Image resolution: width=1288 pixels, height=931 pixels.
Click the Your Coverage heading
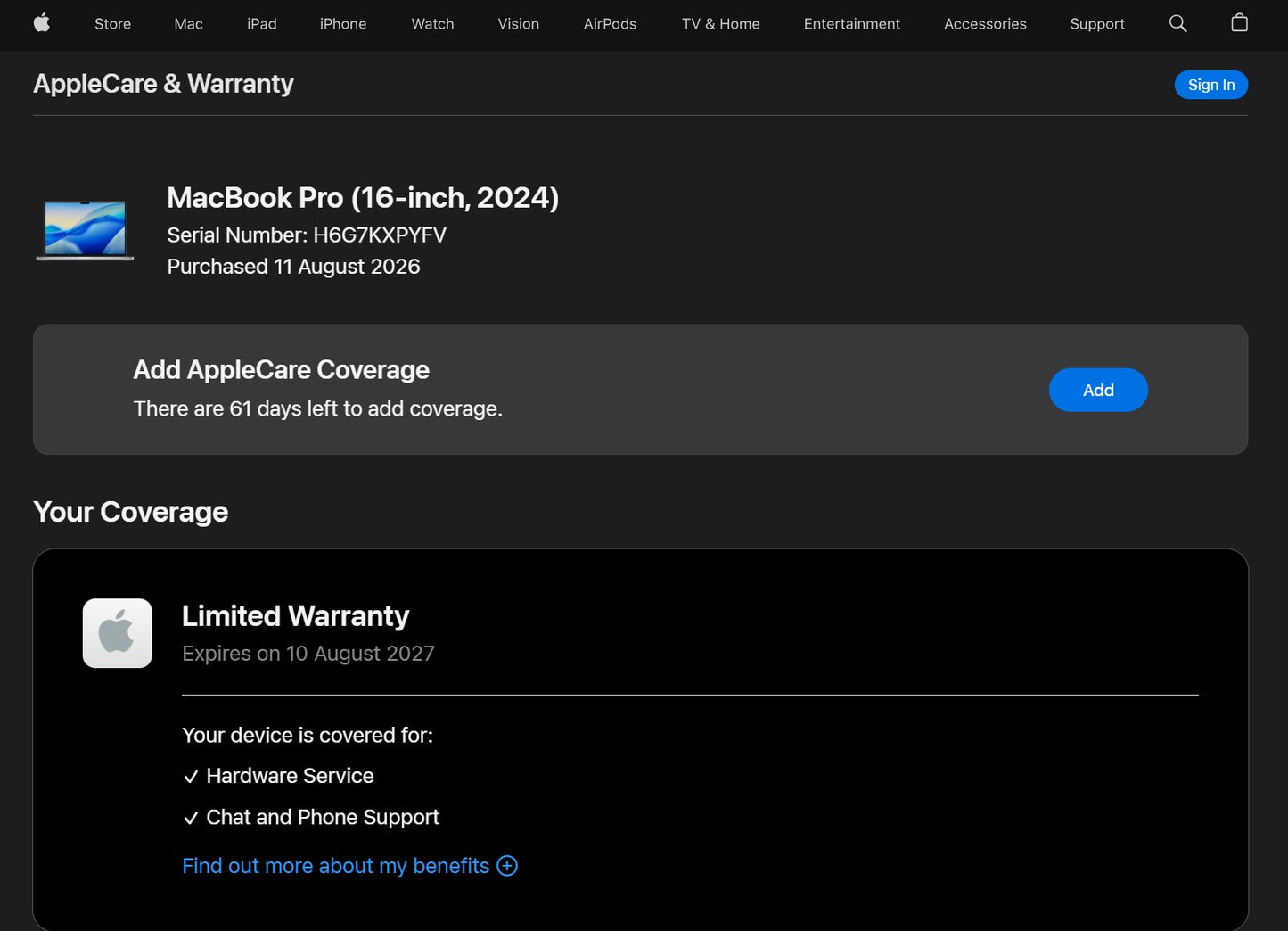[x=130, y=512]
